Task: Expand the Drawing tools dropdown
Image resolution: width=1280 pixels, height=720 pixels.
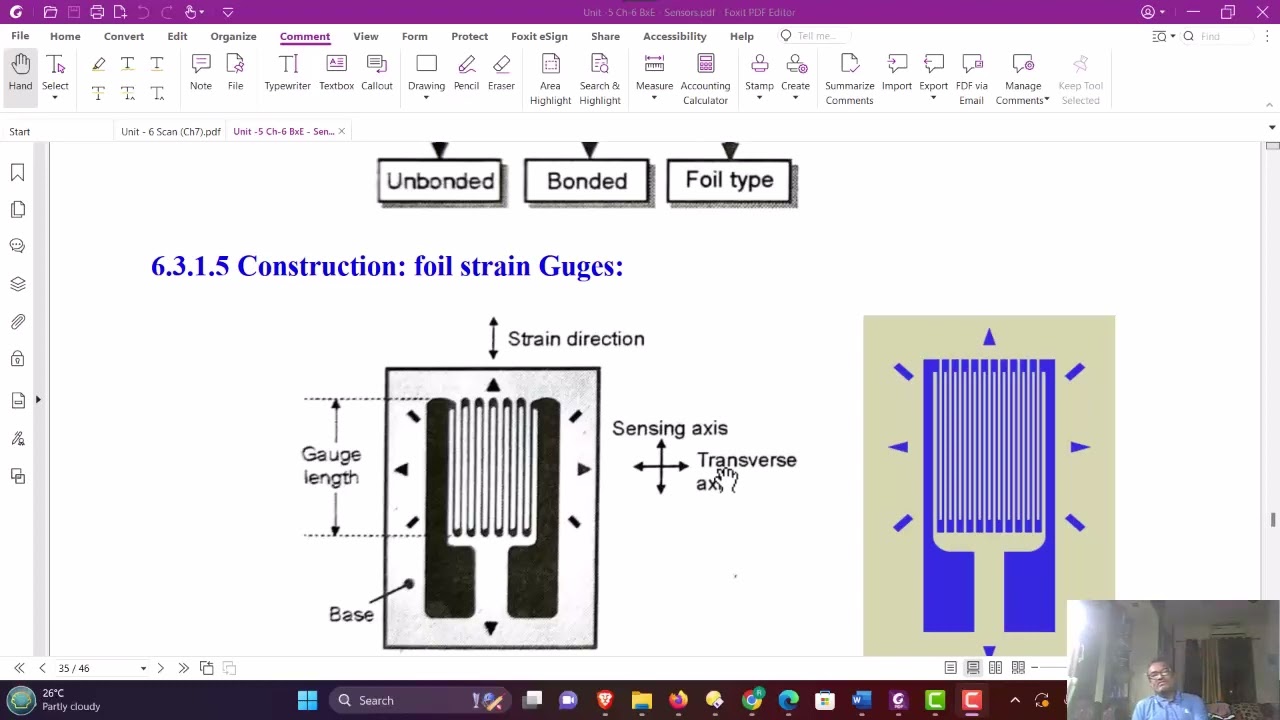Action: tap(426, 98)
